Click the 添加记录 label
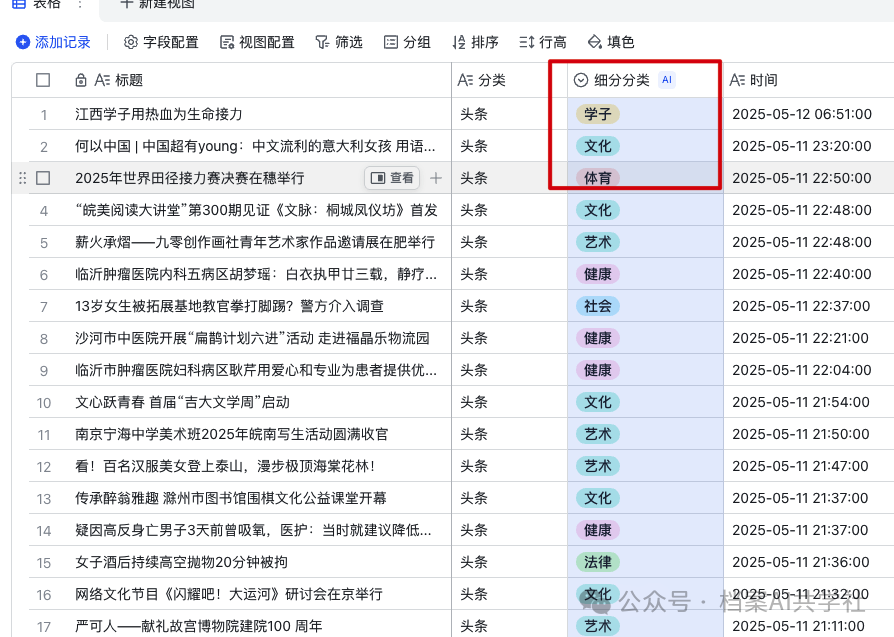Viewport: 894px width, 637px height. 63,42
